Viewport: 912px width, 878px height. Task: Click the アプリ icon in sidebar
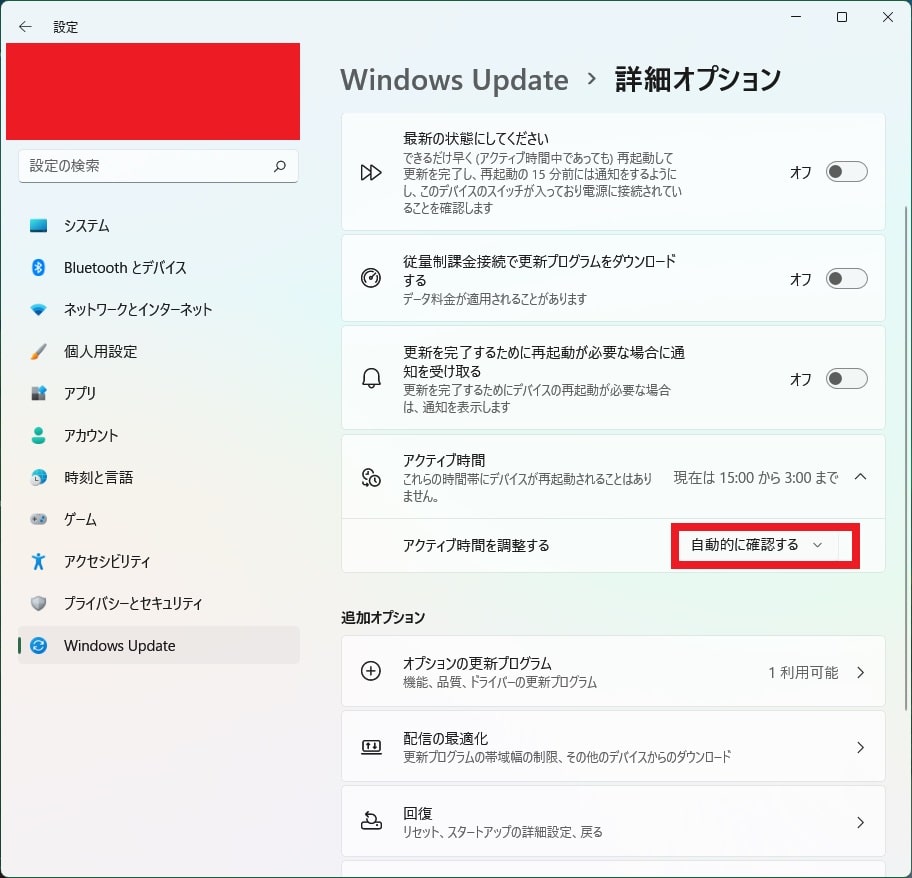pyautogui.click(x=38, y=394)
